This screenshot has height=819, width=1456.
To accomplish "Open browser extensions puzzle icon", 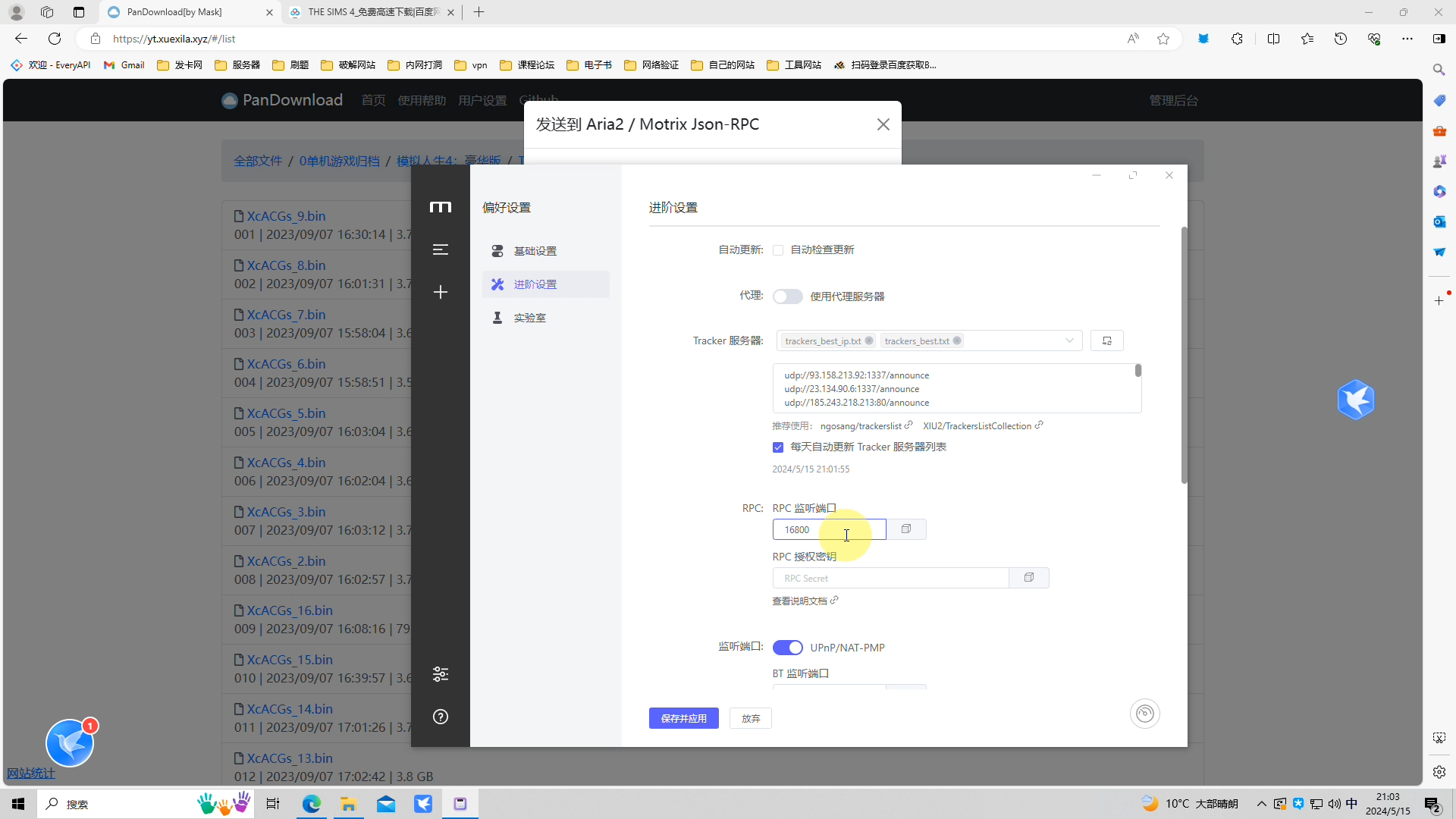I will [x=1237, y=39].
